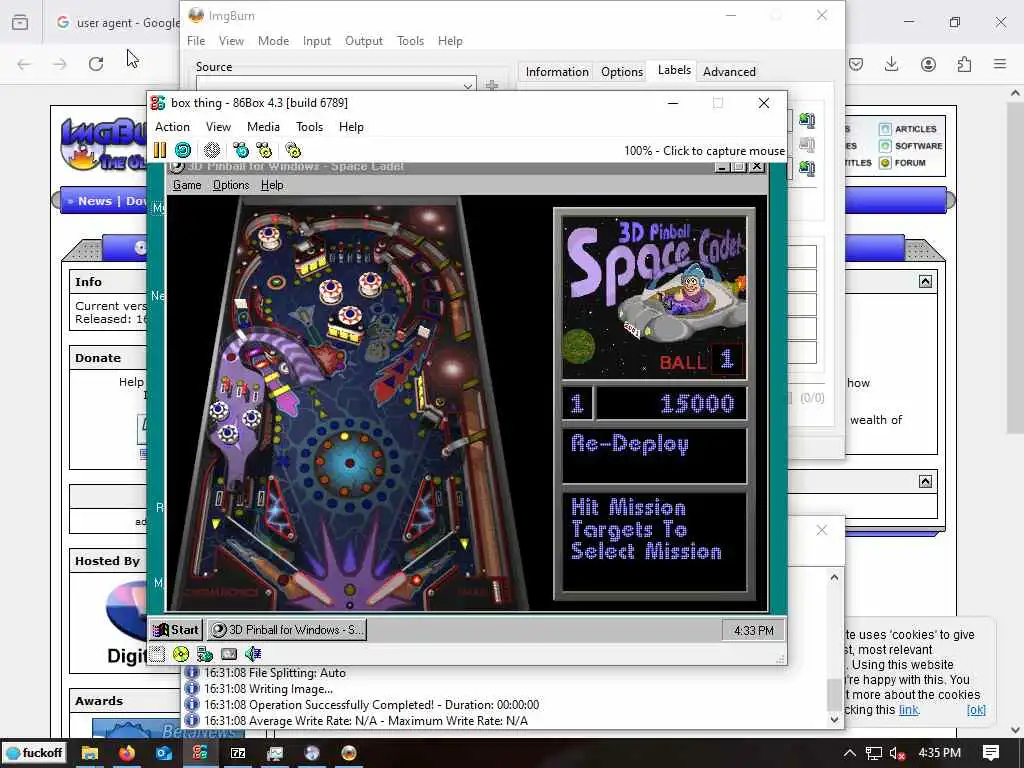The width and height of the screenshot is (1024, 768).
Task: Click the Windows 95 Start button
Action: [x=176, y=630]
